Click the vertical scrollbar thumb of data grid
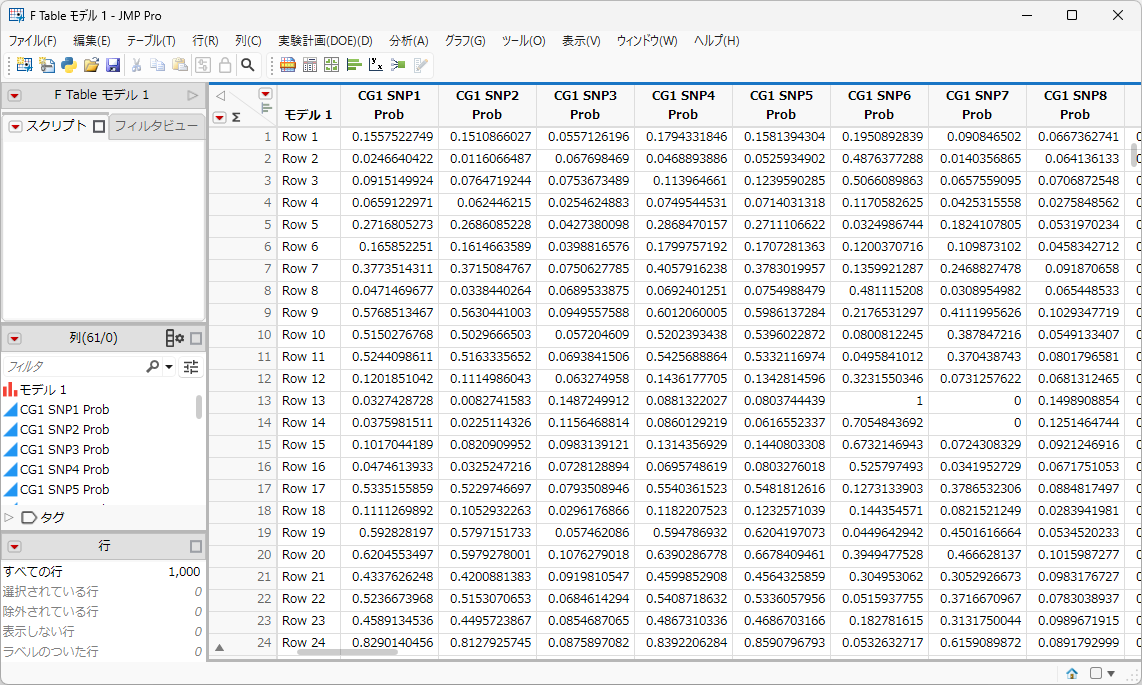This screenshot has height=685, width=1142. tap(1133, 154)
